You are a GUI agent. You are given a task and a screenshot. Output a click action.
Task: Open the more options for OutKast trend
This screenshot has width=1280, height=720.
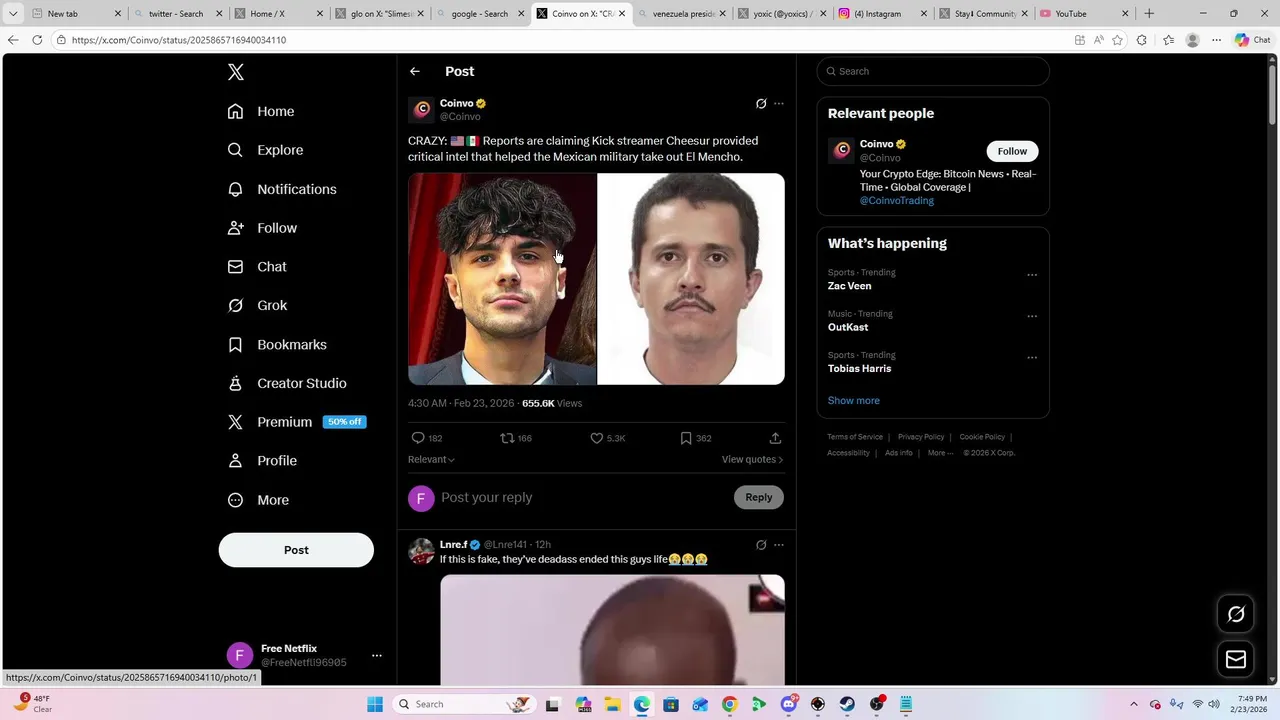1032,316
